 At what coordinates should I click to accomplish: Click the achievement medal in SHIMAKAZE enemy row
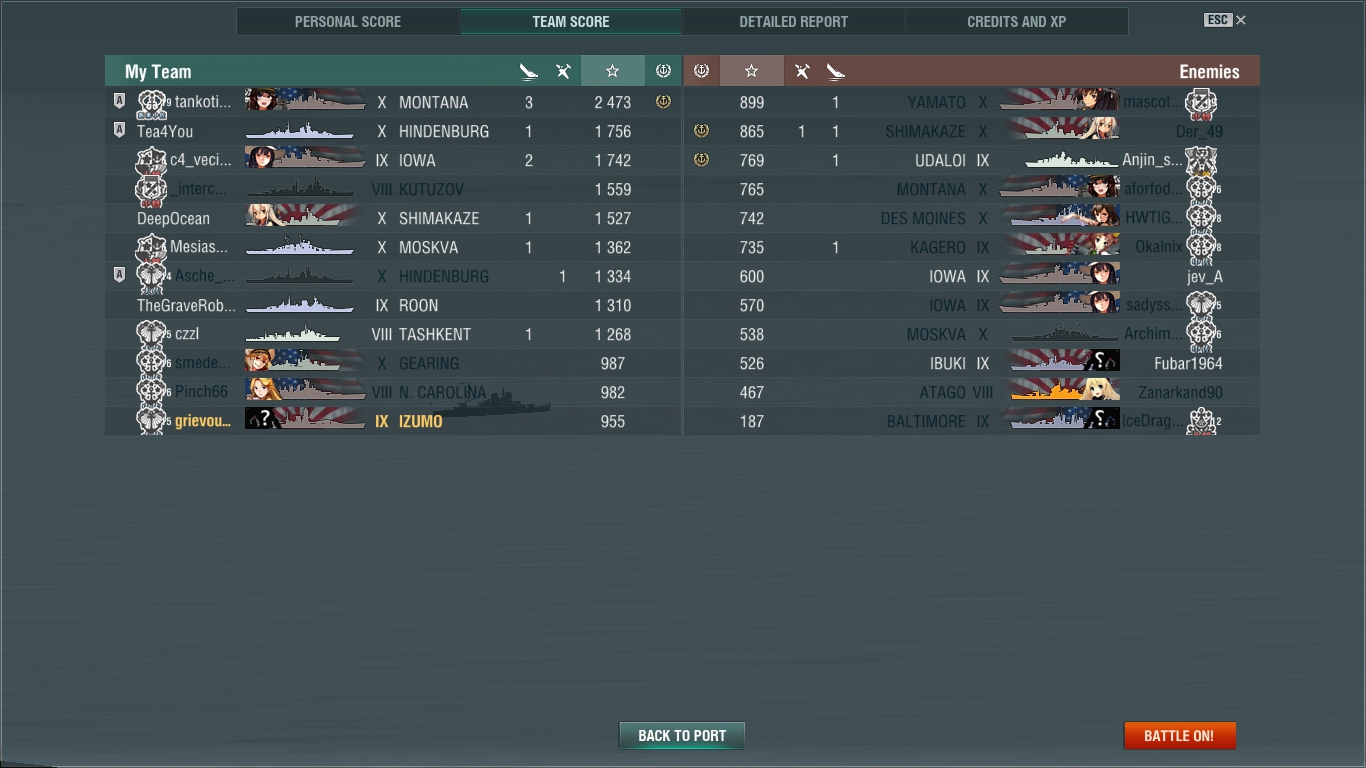point(701,131)
